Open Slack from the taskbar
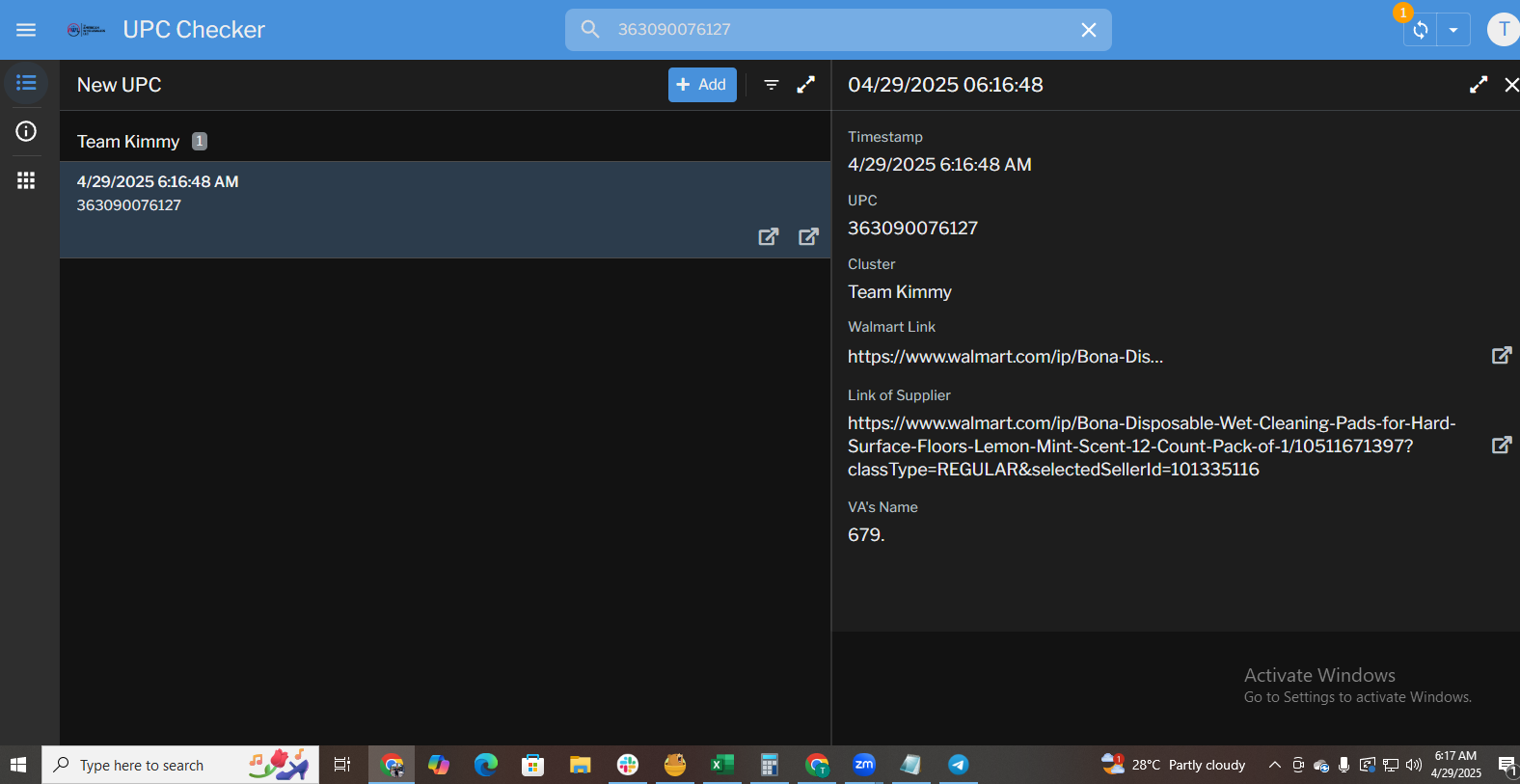The width and height of the screenshot is (1520, 784). (x=628, y=765)
